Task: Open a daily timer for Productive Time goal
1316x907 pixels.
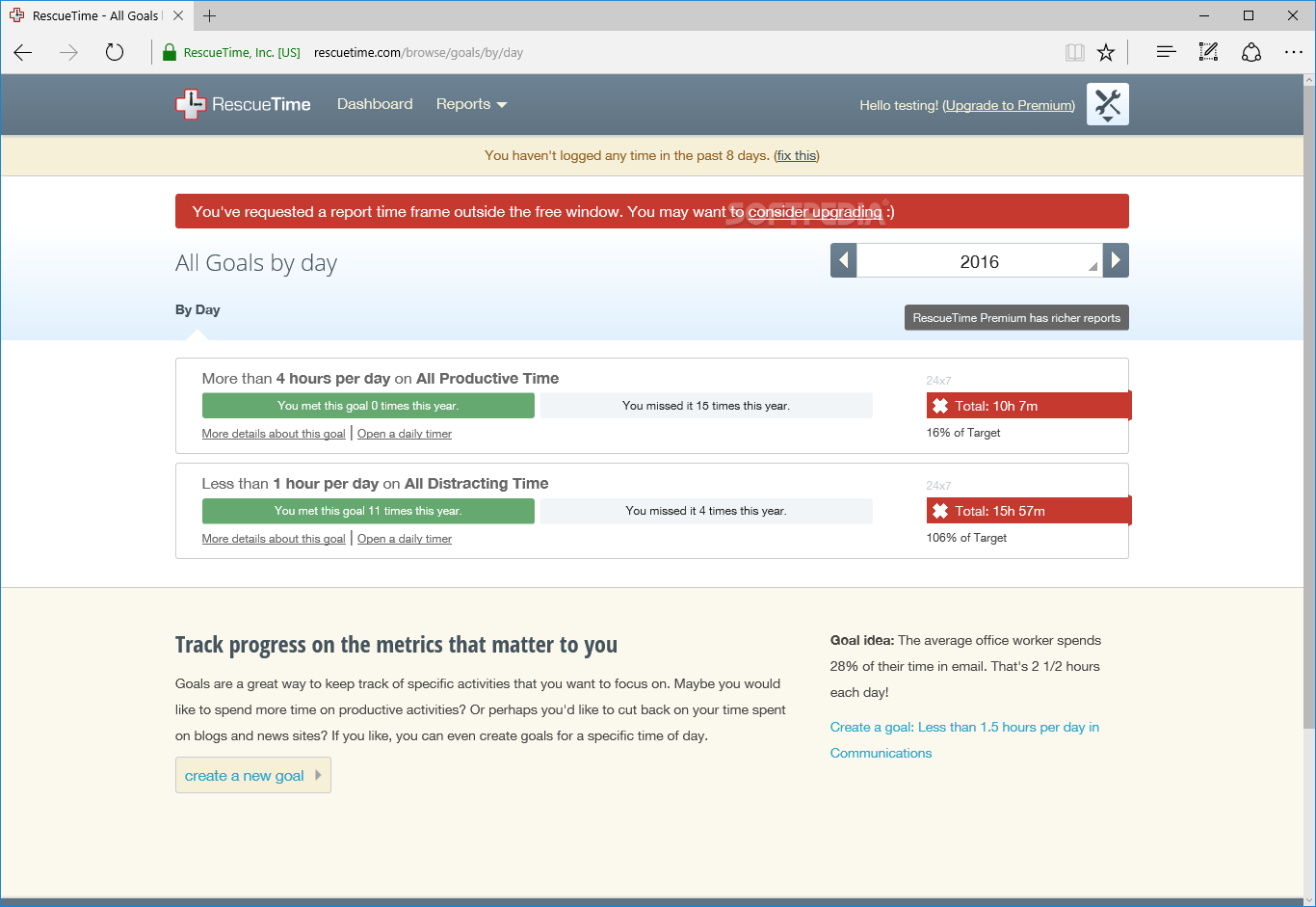Action: (x=405, y=434)
